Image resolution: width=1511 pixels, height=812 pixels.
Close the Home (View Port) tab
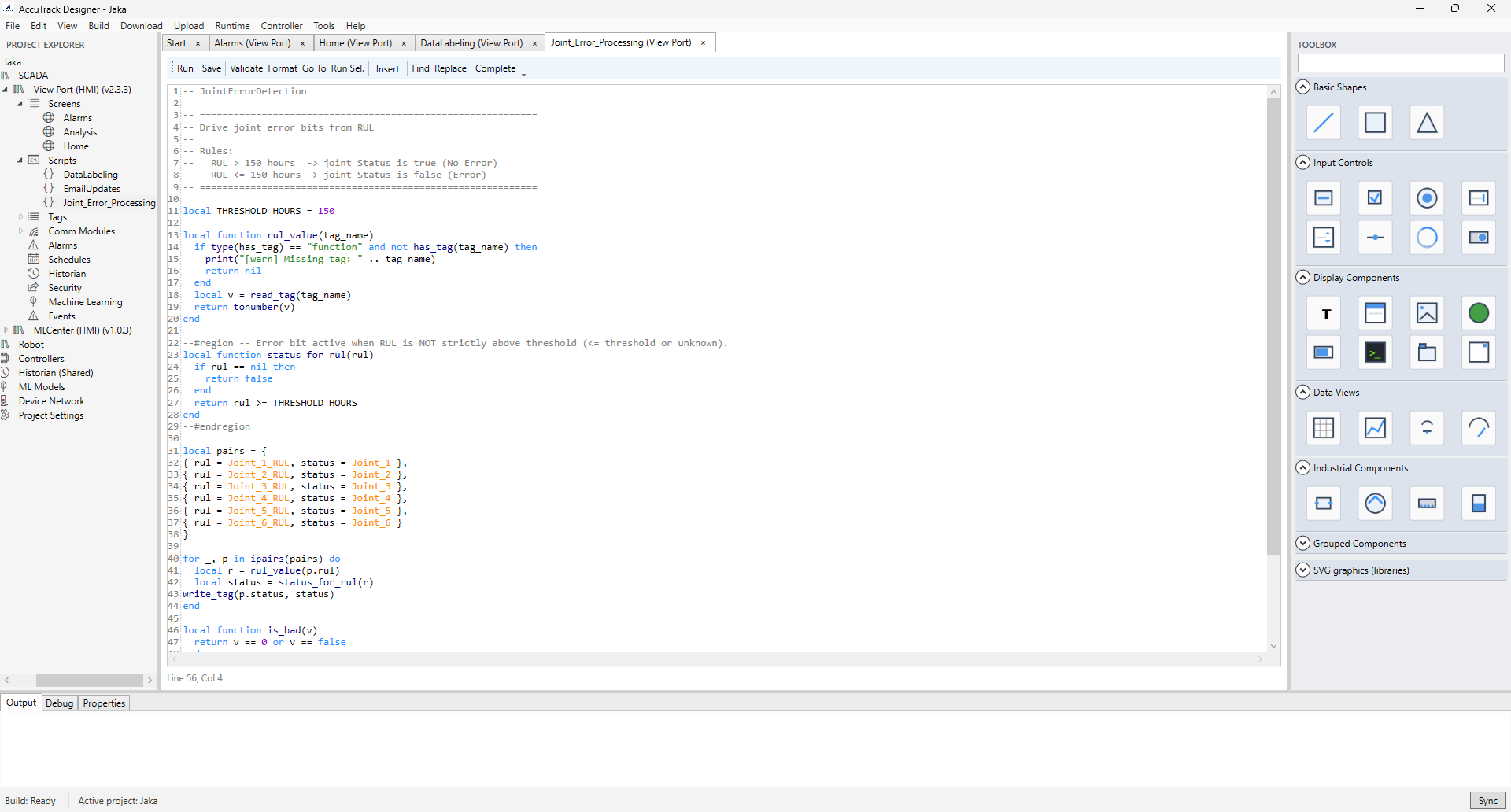(404, 44)
